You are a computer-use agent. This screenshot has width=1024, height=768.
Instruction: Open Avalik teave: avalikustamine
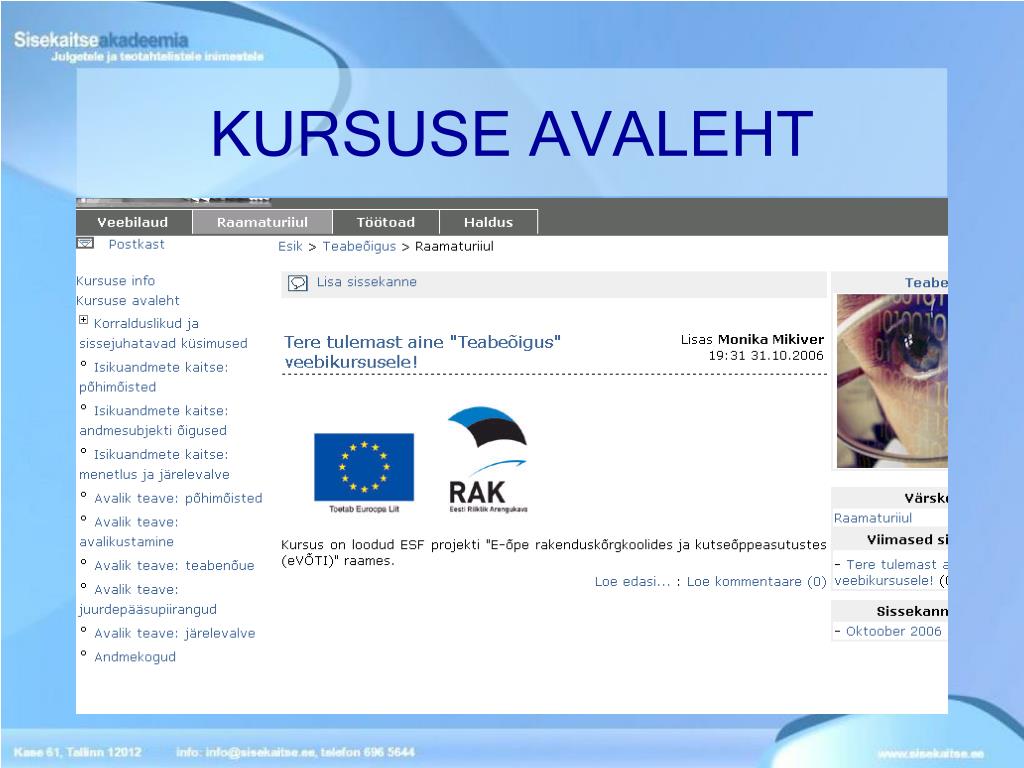[x=129, y=532]
